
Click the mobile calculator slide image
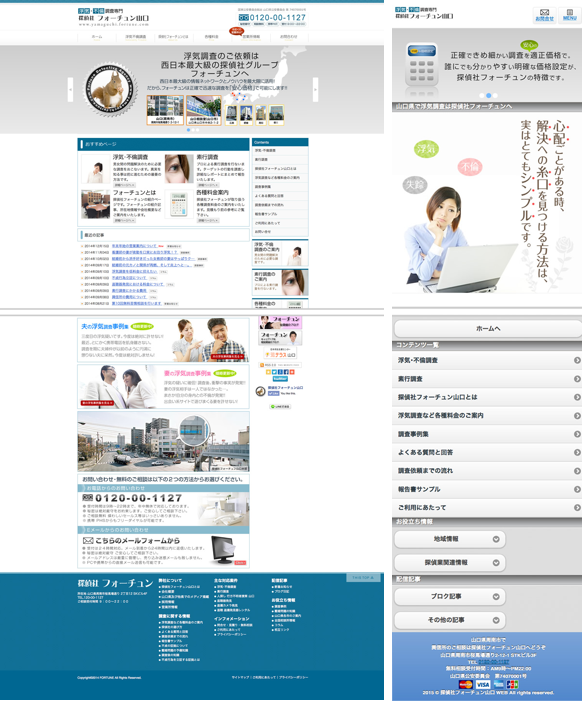pos(420,66)
